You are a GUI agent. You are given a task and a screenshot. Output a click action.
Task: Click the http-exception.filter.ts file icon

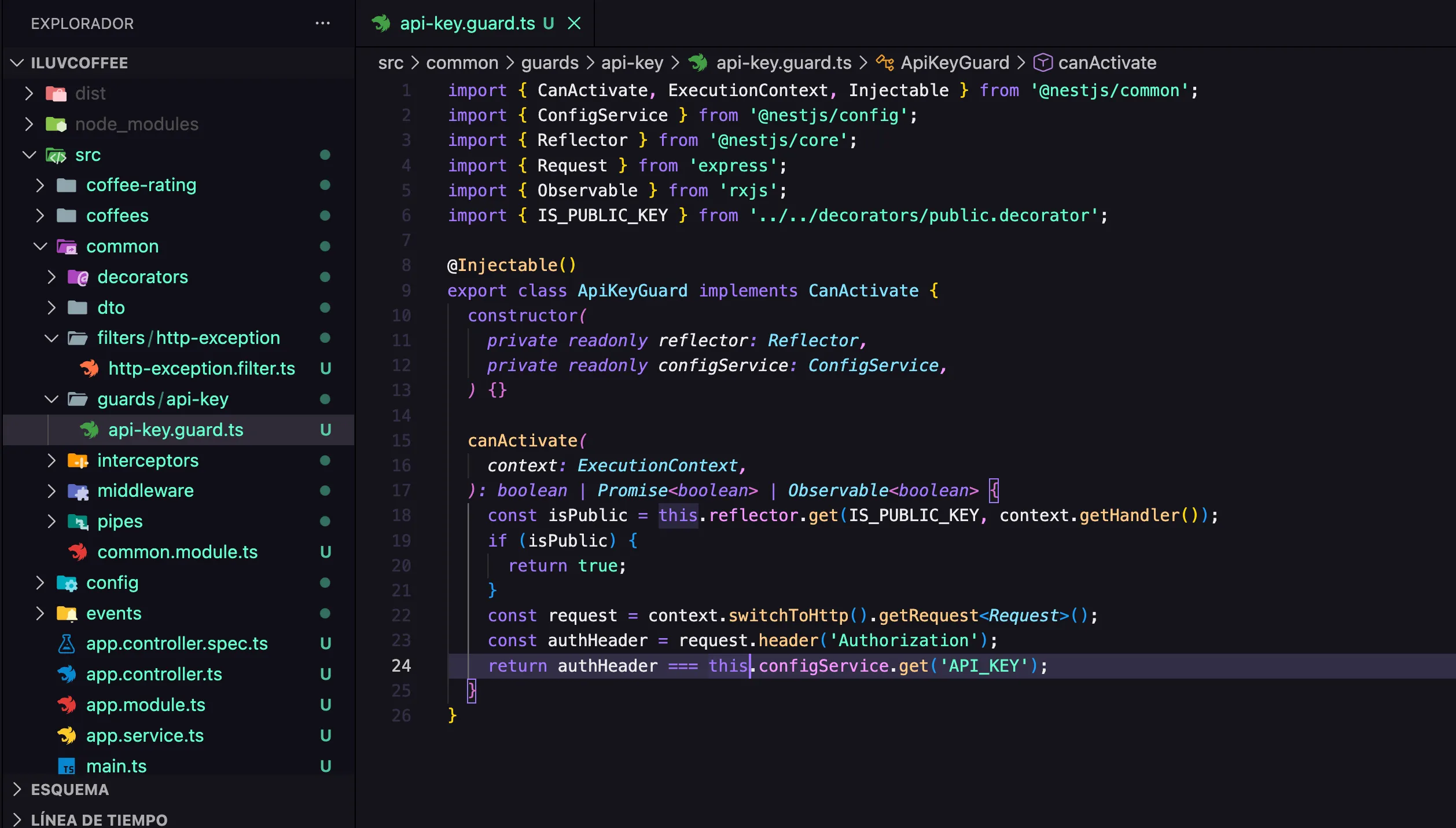[x=89, y=369]
